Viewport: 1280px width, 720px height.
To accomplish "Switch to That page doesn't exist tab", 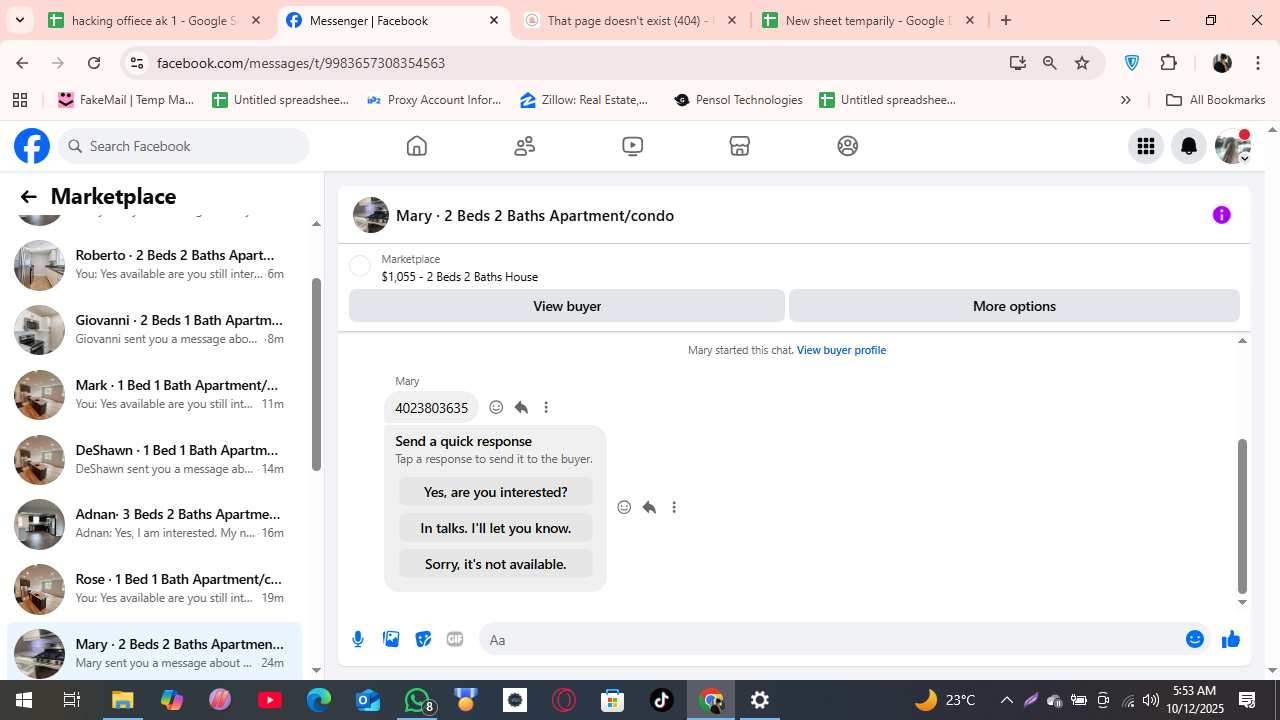I will pos(632,20).
